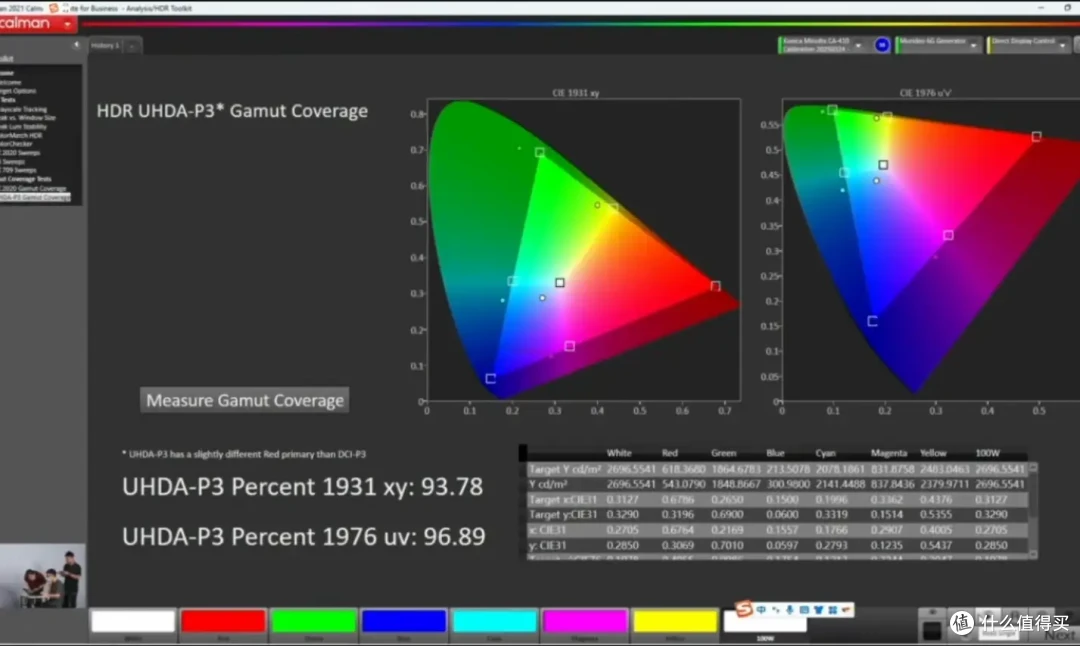Open the Calman main menu dropdown
1080x646 pixels.
67,24
